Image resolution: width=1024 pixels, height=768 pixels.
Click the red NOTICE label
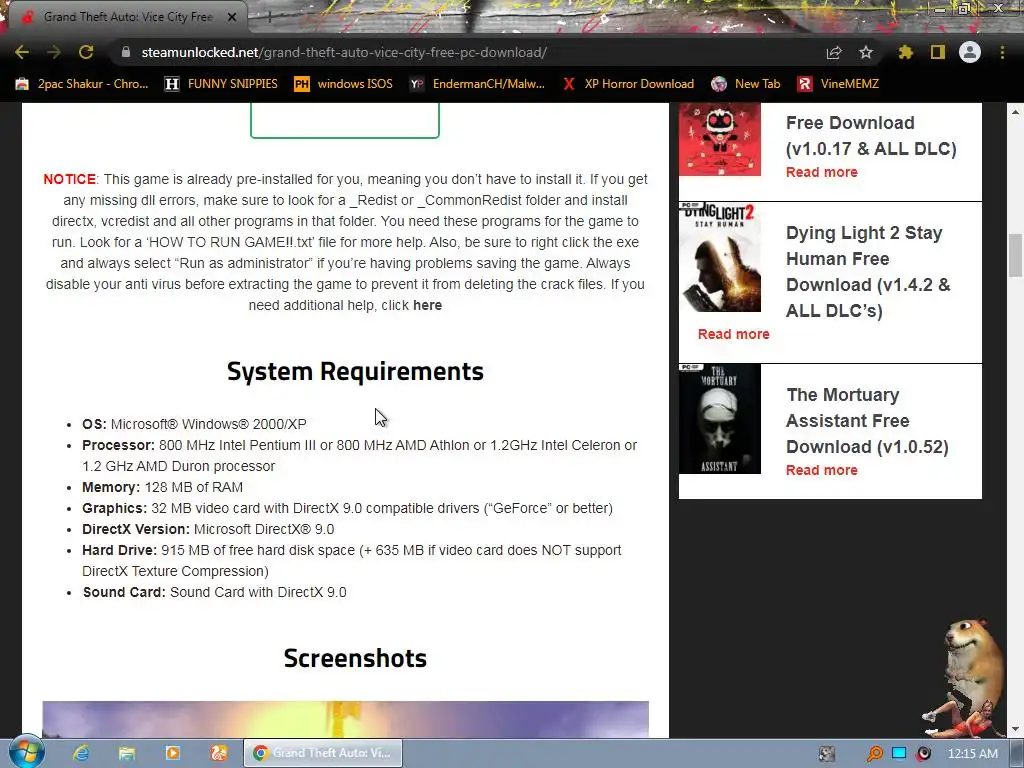click(x=69, y=179)
